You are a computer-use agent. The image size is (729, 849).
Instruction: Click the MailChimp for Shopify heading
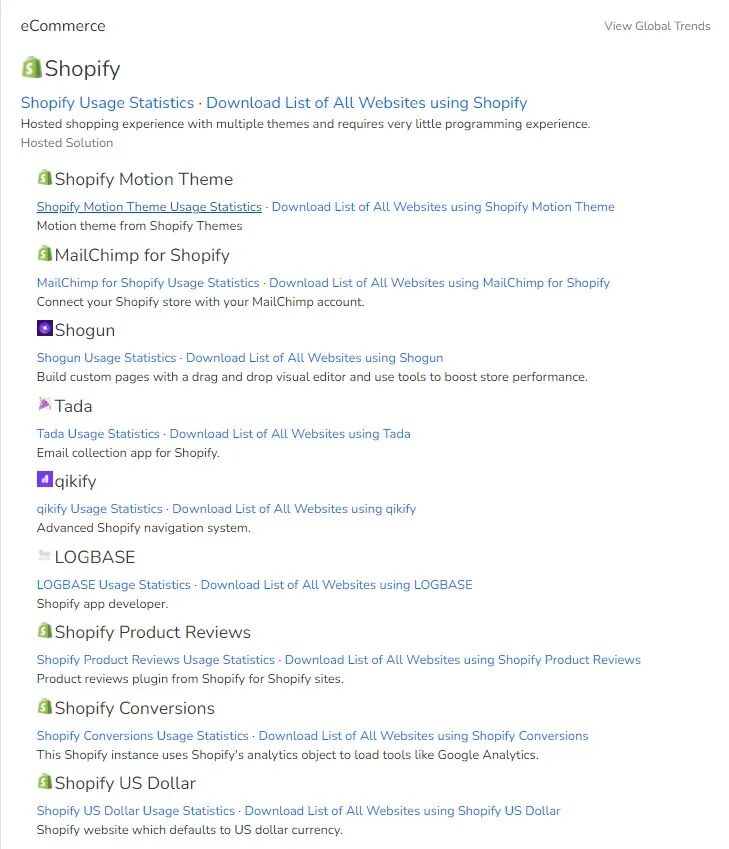tap(142, 255)
